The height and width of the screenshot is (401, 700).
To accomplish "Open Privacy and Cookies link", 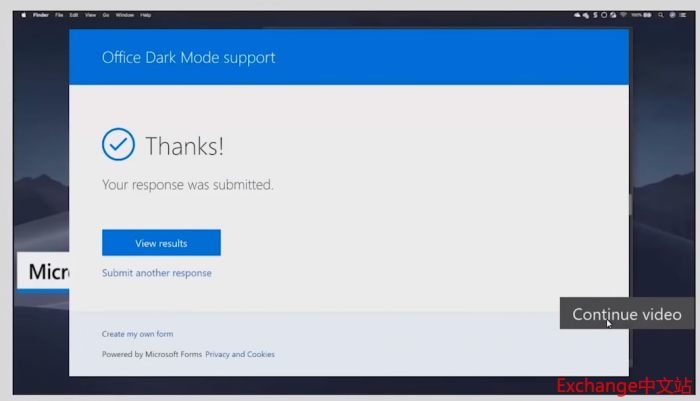I will (x=240, y=354).
